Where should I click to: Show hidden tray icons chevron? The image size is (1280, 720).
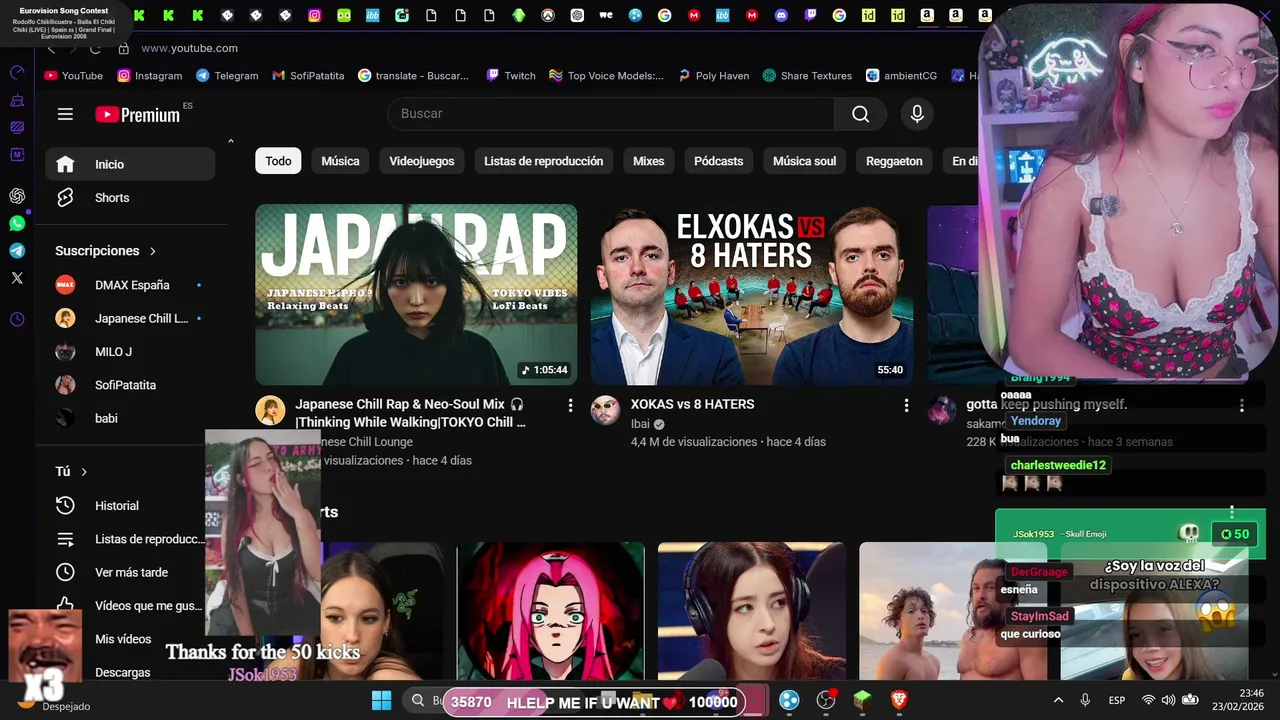(1058, 700)
